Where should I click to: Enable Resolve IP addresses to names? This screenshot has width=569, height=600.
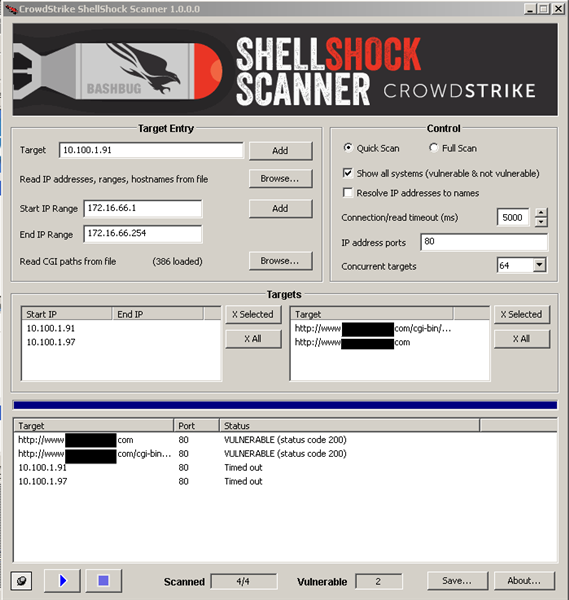click(347, 193)
